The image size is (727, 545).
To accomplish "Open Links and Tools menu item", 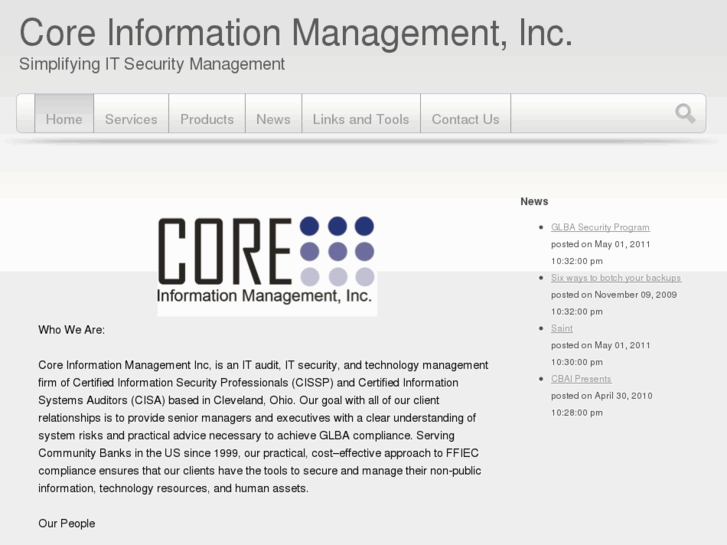I will 361,114.
